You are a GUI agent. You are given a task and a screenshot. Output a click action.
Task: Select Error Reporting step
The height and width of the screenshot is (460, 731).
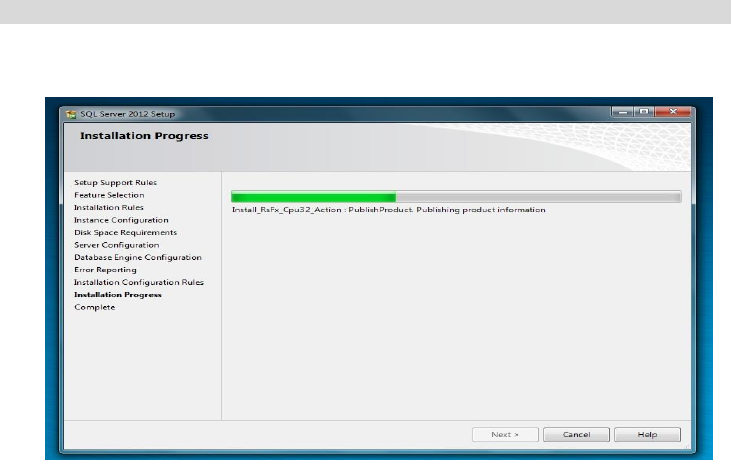[105, 269]
